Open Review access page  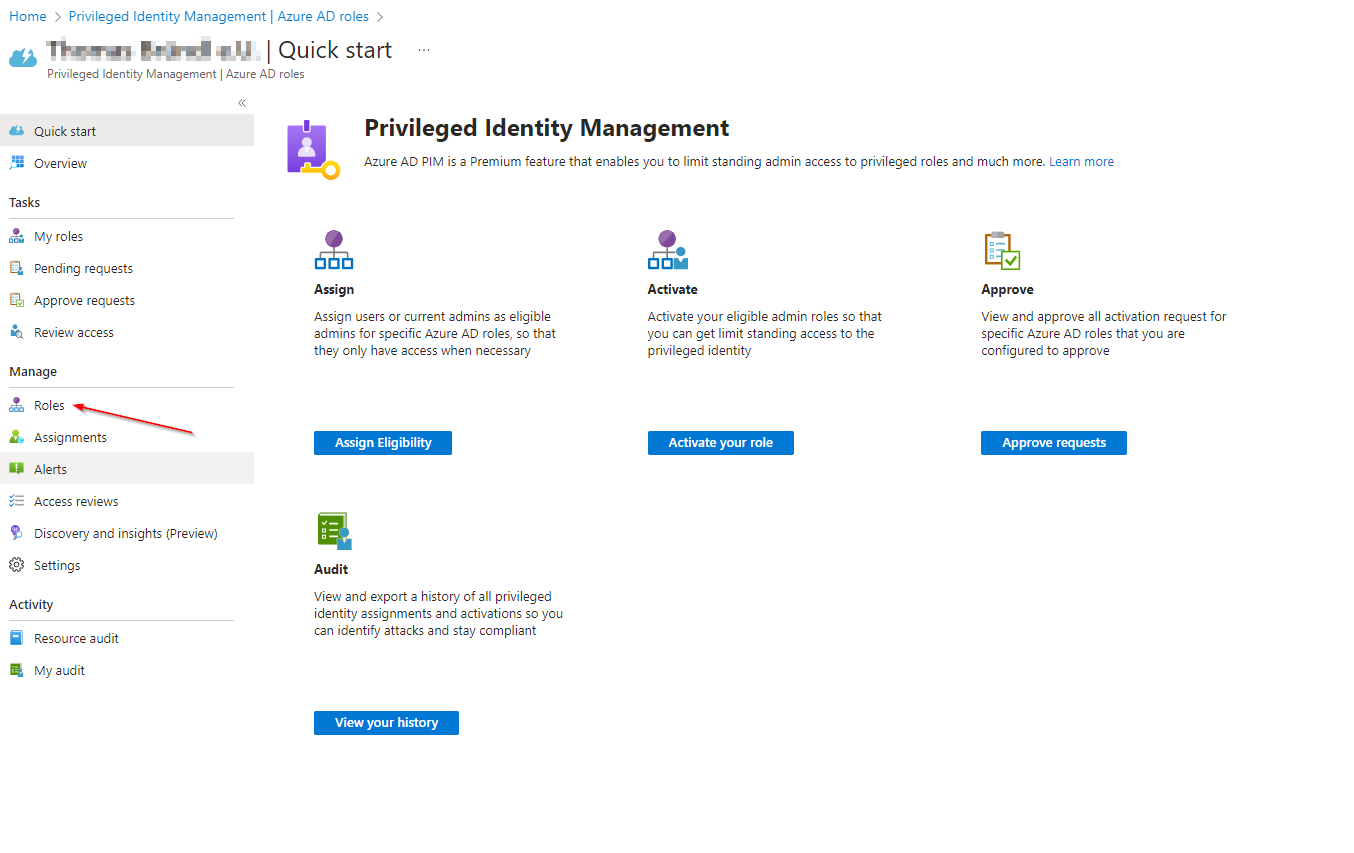127,332
